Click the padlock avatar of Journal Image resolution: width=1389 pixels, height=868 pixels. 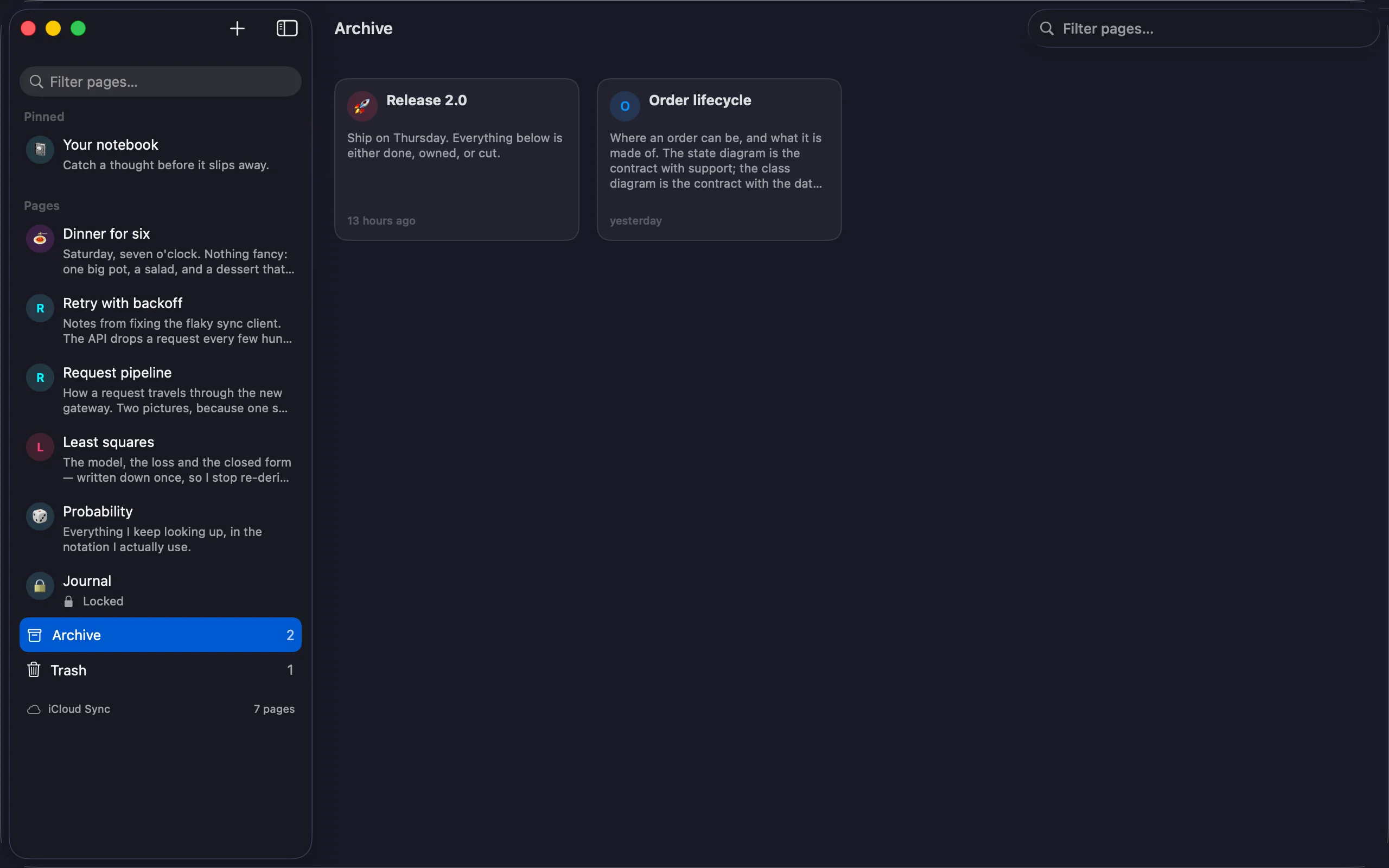pos(40,586)
